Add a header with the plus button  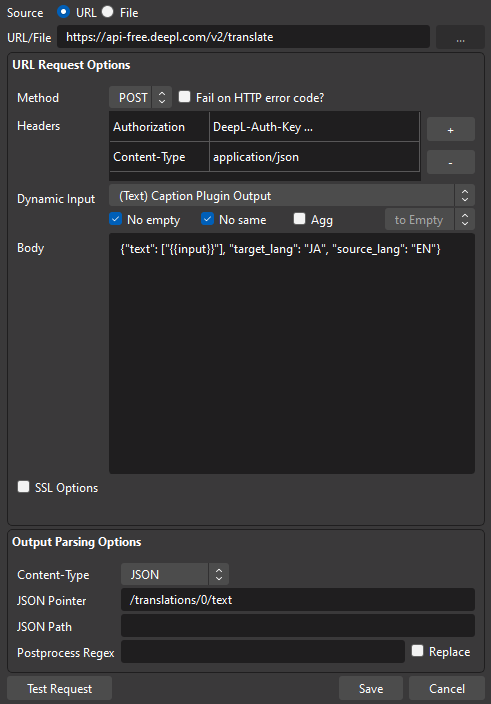tap(451, 130)
